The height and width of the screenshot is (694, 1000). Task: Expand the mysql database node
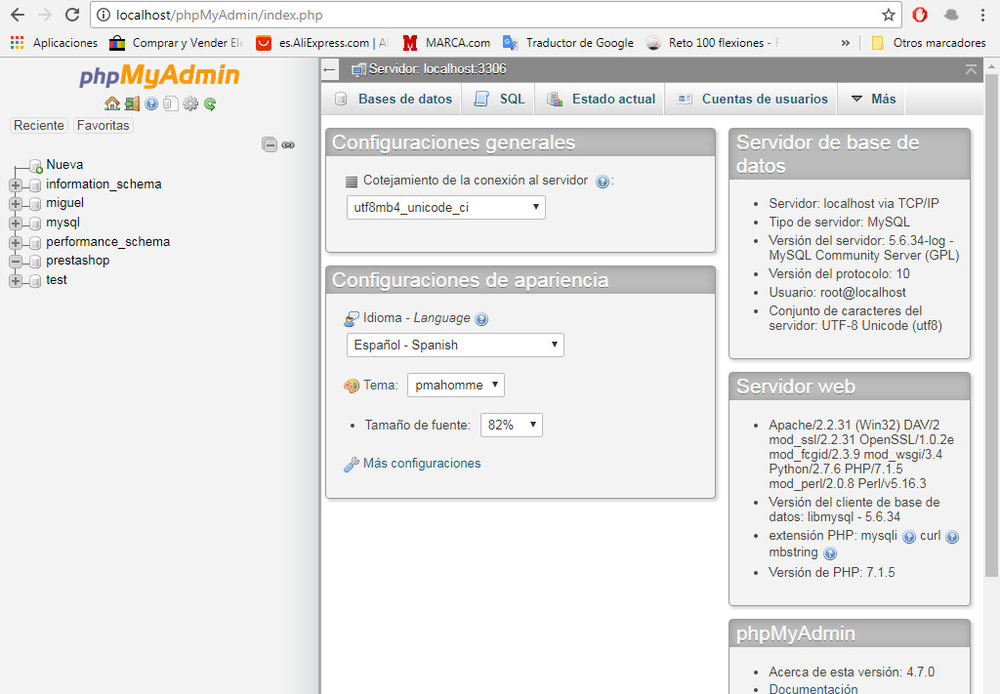[x=15, y=223]
